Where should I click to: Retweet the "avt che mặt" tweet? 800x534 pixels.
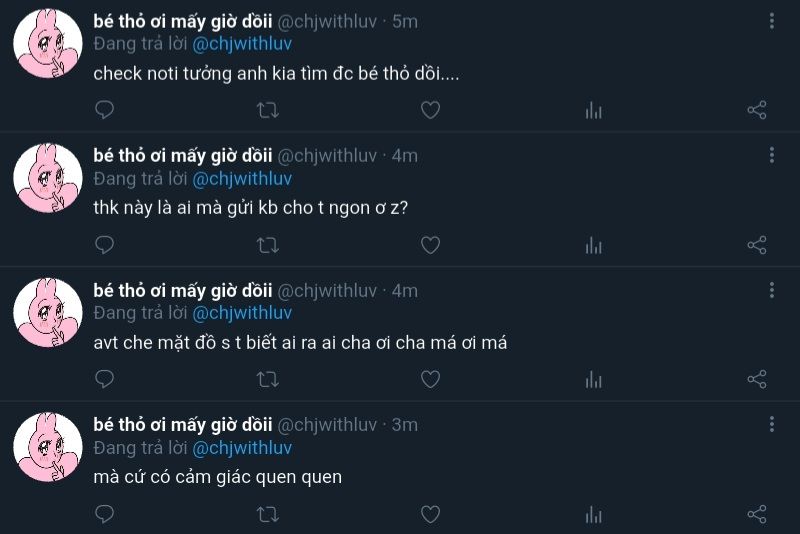pyautogui.click(x=268, y=379)
